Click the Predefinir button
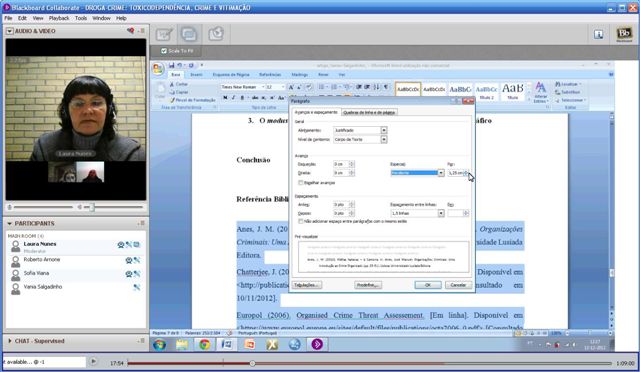This screenshot has width=640, height=372. pos(368,285)
